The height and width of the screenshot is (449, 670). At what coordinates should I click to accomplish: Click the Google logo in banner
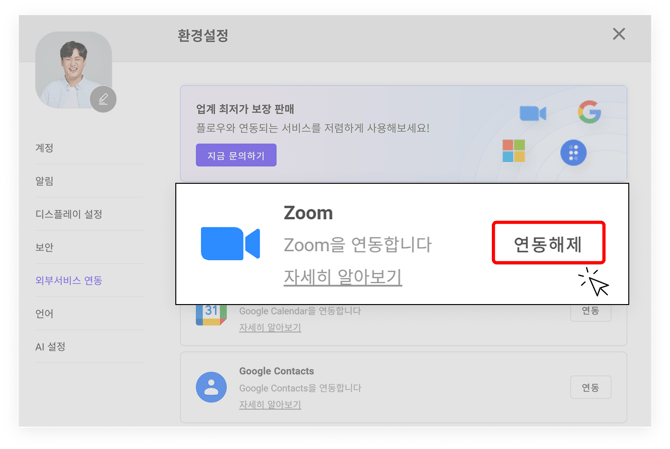click(589, 112)
